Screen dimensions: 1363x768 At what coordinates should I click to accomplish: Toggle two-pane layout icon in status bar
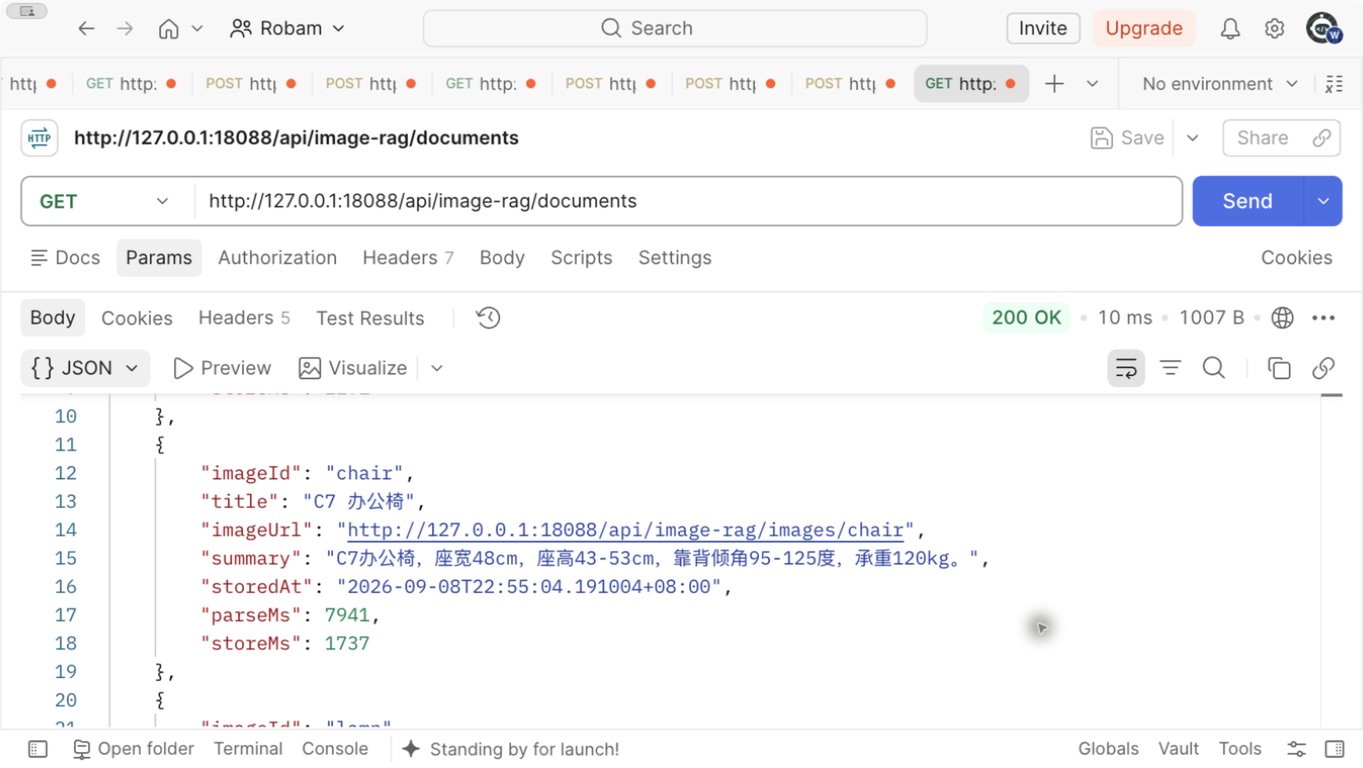click(1334, 749)
